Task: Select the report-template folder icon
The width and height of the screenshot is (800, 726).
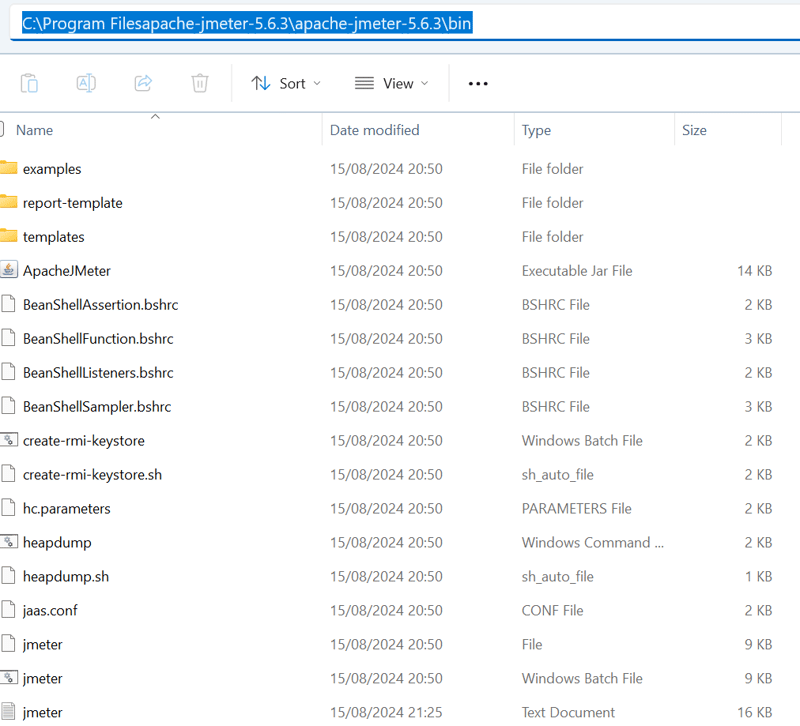Action: point(9,202)
